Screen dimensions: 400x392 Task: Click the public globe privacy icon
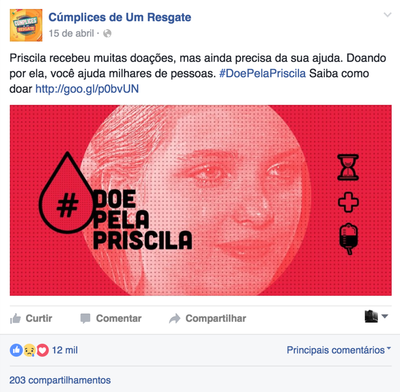(x=107, y=33)
